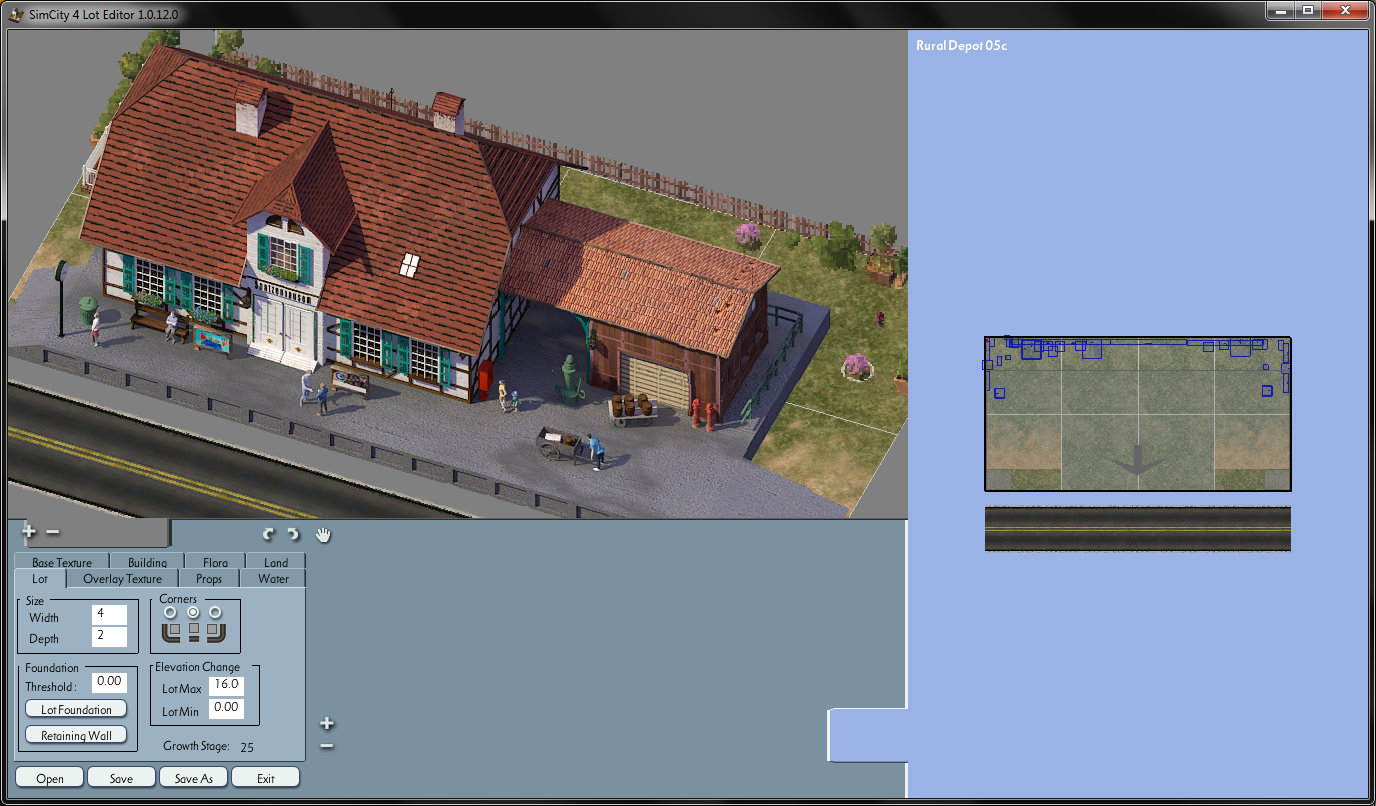This screenshot has height=806, width=1376.
Task: Open the Base Texture tab
Action: click(62, 562)
